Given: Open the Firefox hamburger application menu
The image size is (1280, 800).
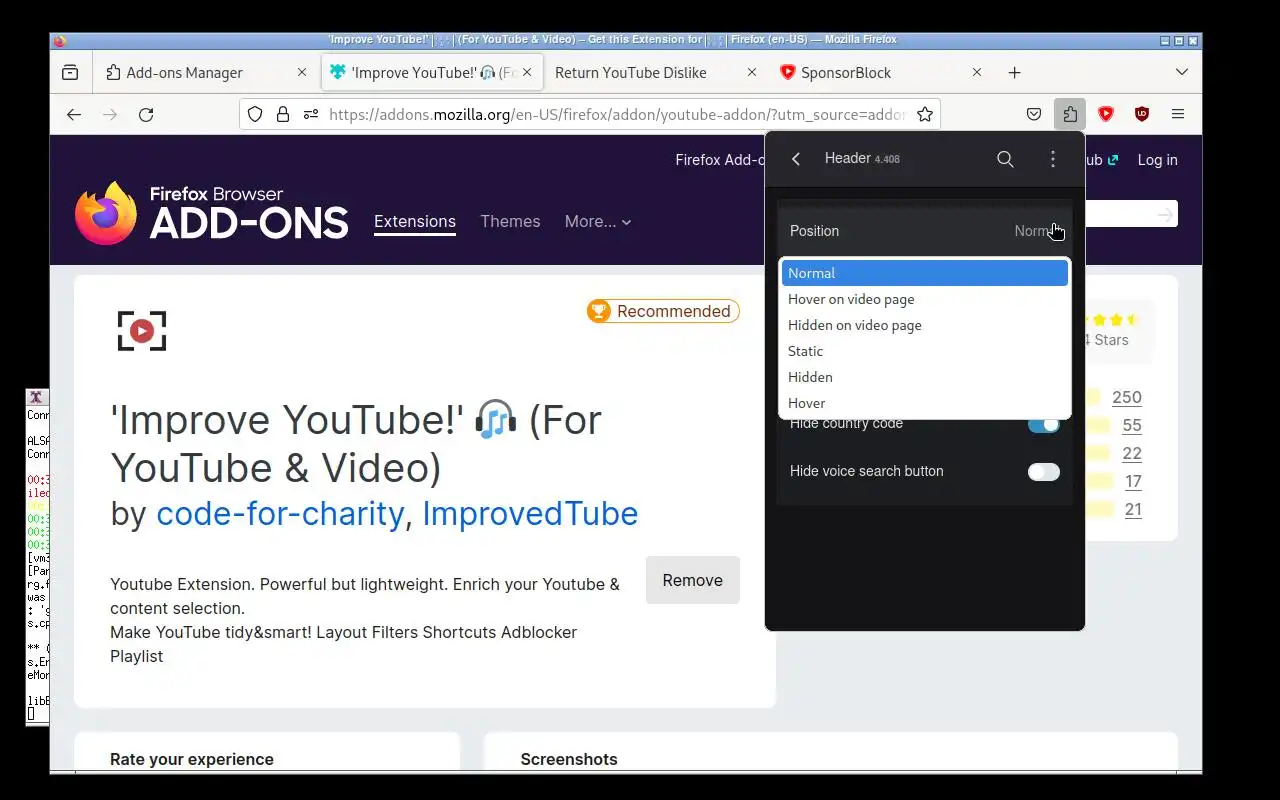Looking at the screenshot, I should coord(1178,114).
